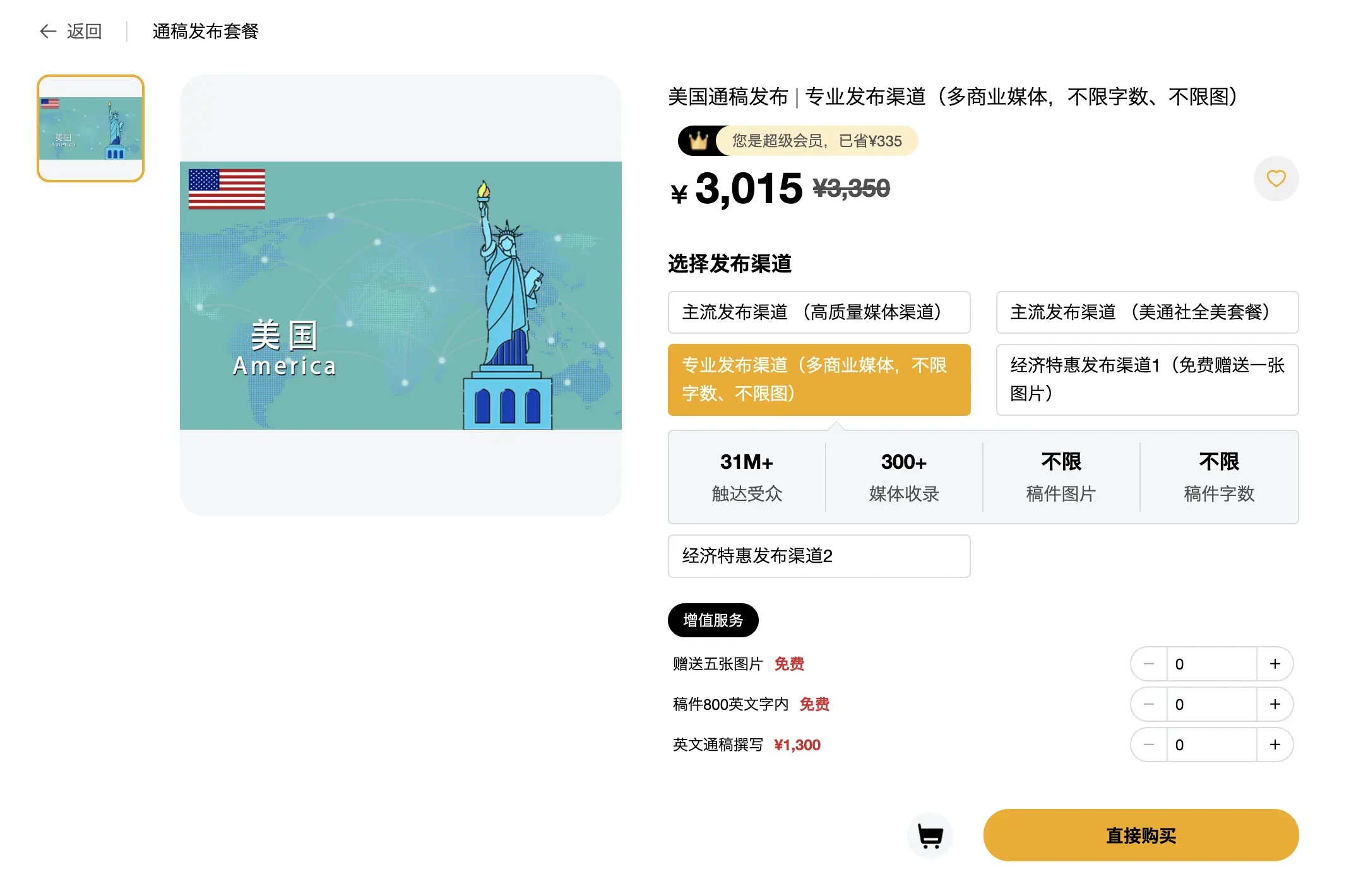Click the 英文通稿撰写 service label

[718, 745]
